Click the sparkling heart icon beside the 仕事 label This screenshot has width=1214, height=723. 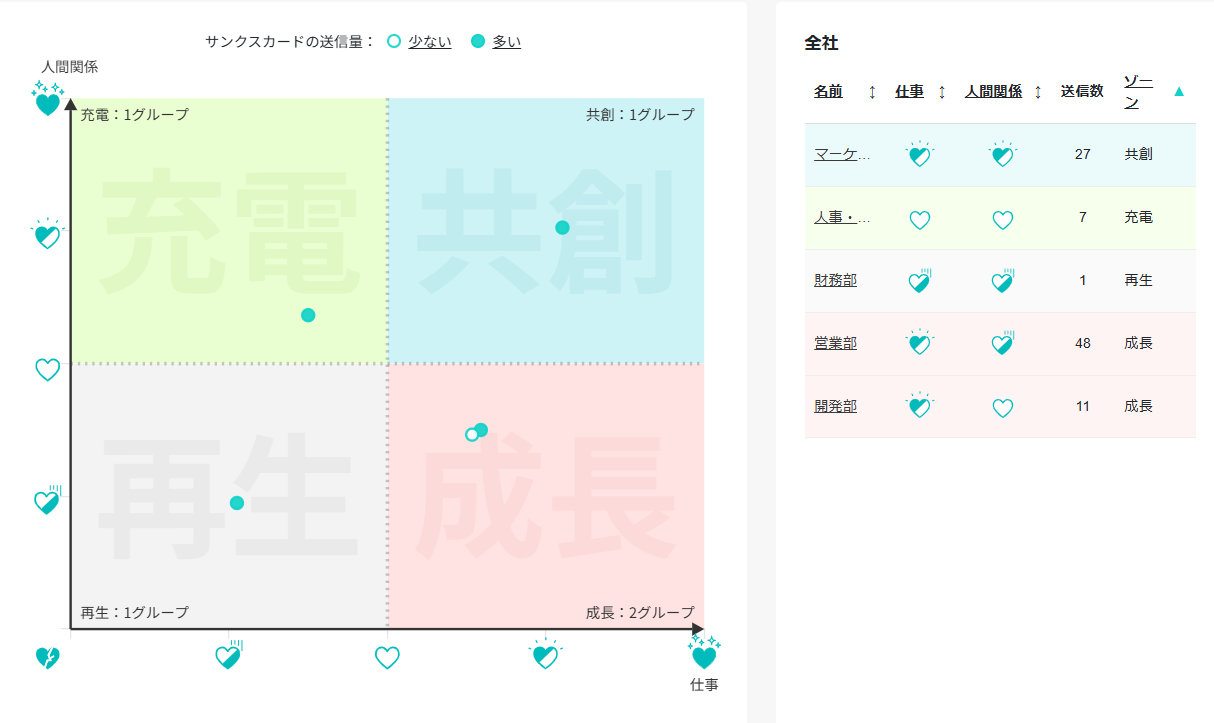[x=705, y=655]
